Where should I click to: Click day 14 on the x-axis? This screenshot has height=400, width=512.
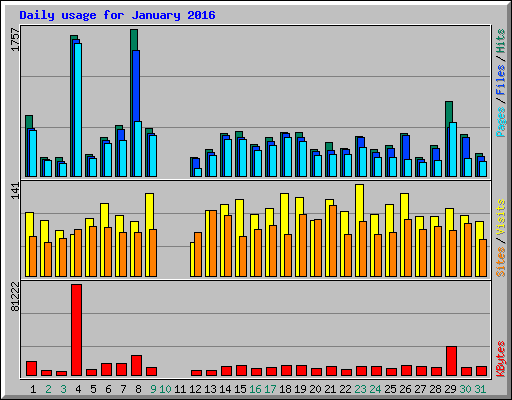click(225, 389)
